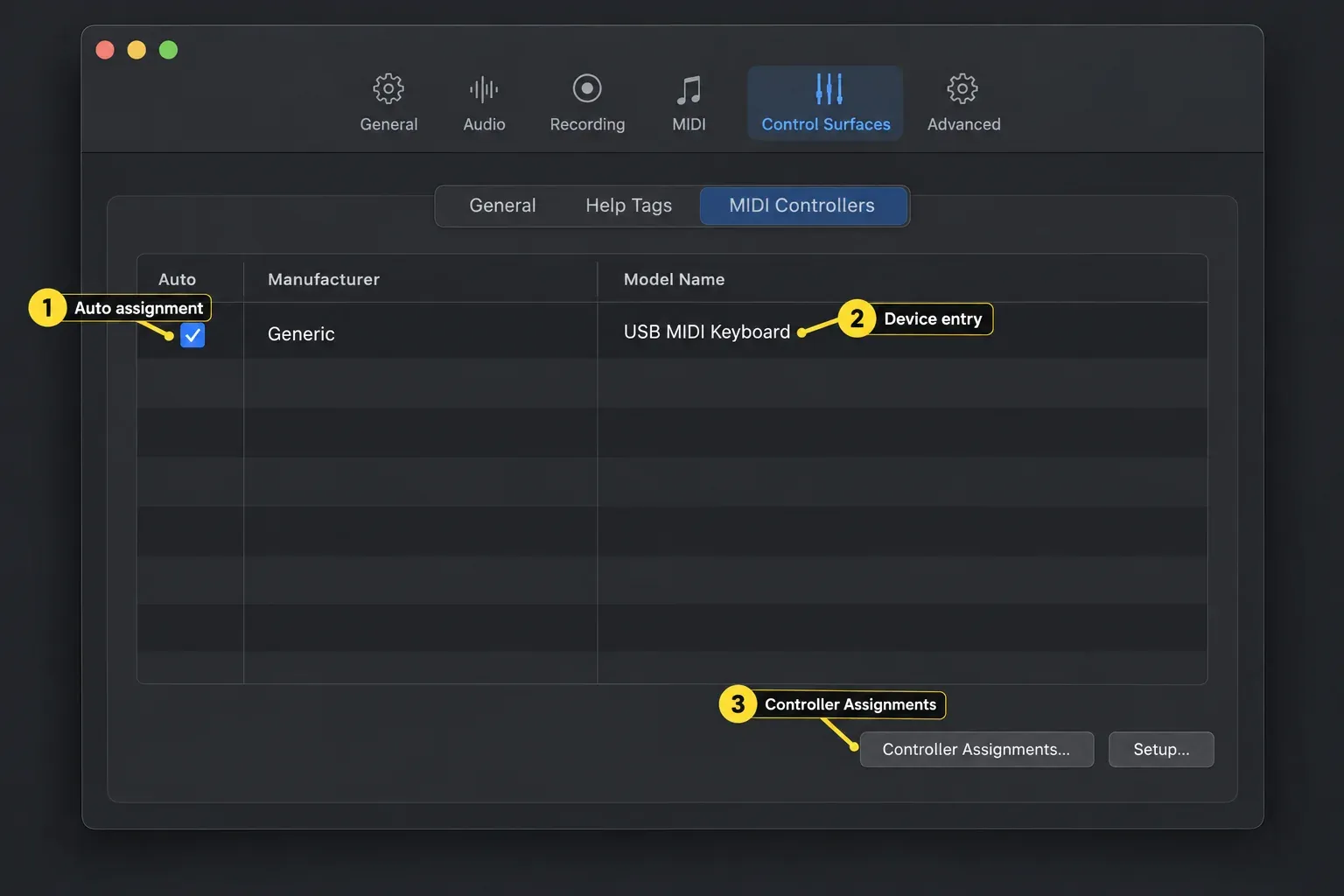This screenshot has height=896, width=1344.
Task: Uncheck Auto checkbox for USB MIDI Keyboard
Action: point(192,335)
